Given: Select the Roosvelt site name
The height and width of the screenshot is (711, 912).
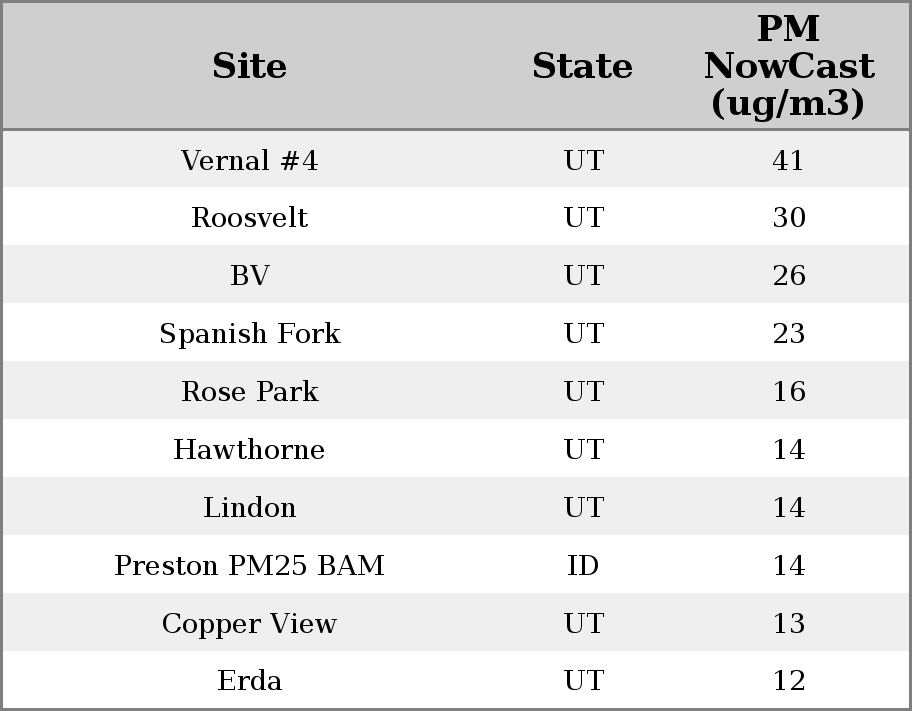Looking at the screenshot, I should click(x=249, y=218).
